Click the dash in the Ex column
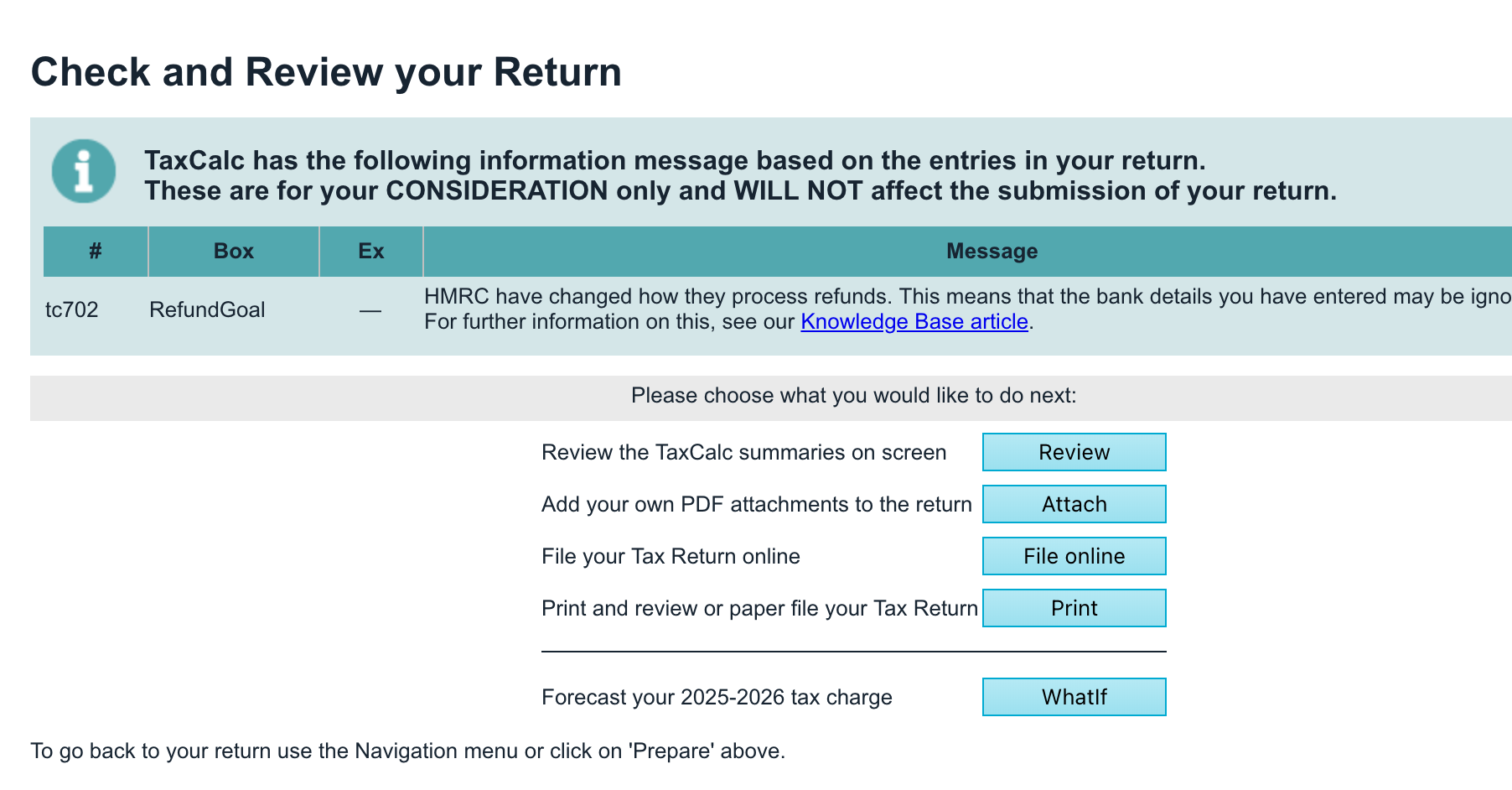The image size is (1512, 790). click(370, 311)
